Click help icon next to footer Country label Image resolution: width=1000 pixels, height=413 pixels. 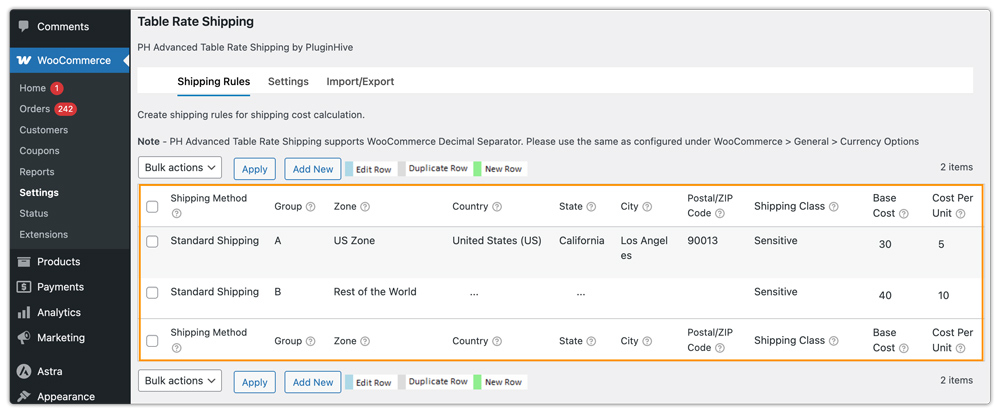point(497,341)
